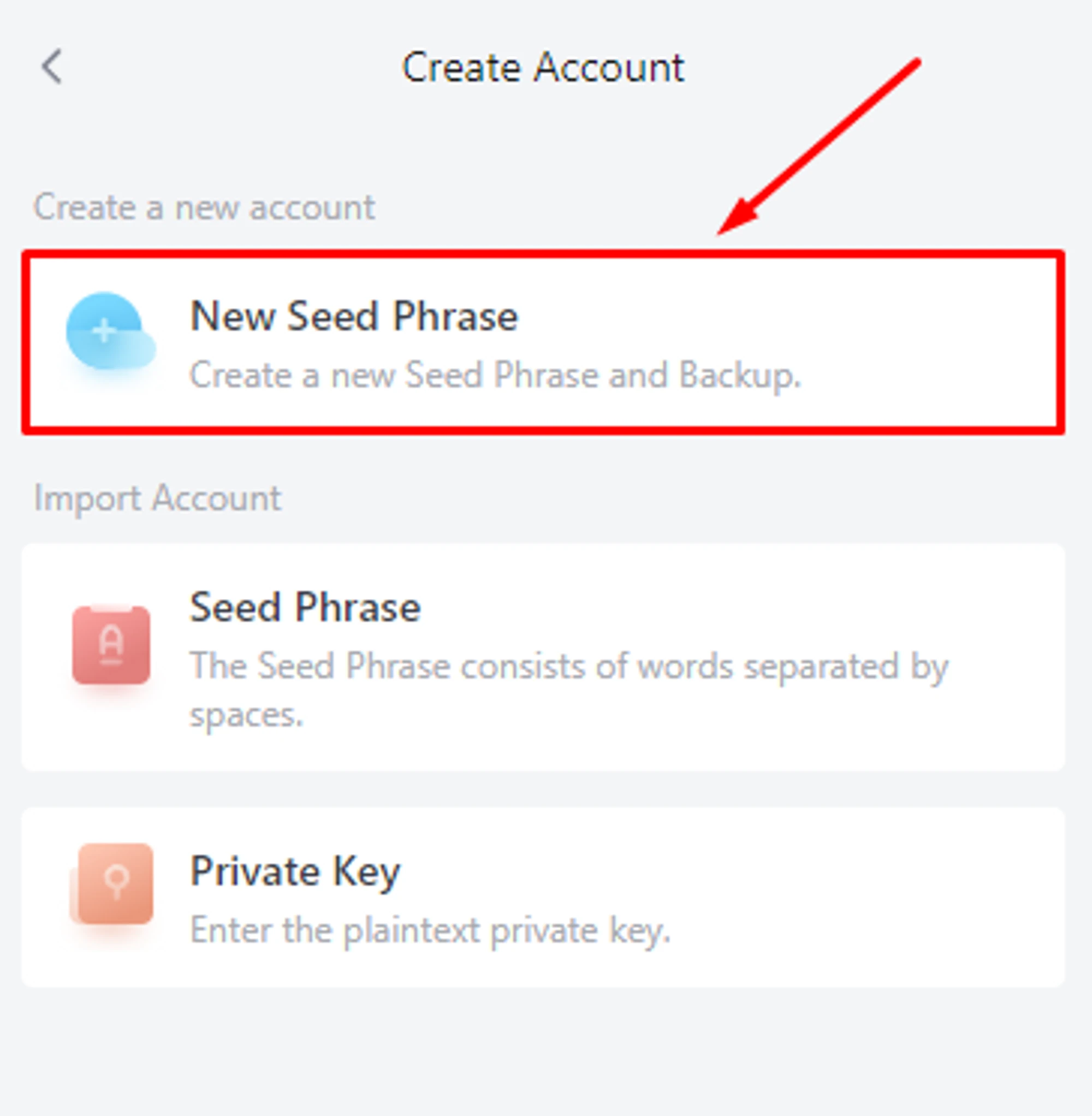The height and width of the screenshot is (1116, 1092).
Task: Click the white plus sign in blue bubble
Action: [104, 331]
